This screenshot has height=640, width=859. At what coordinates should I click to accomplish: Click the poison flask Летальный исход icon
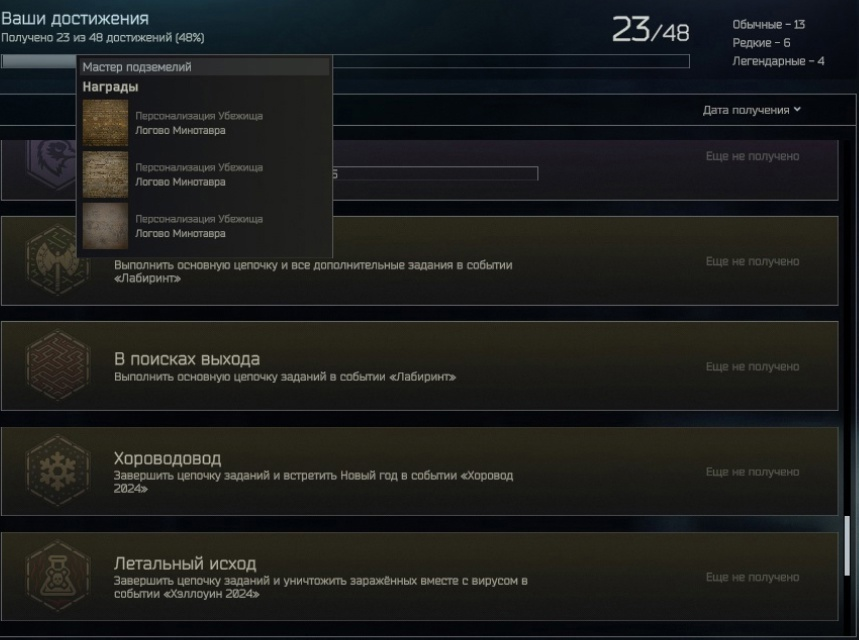pyautogui.click(x=58, y=576)
